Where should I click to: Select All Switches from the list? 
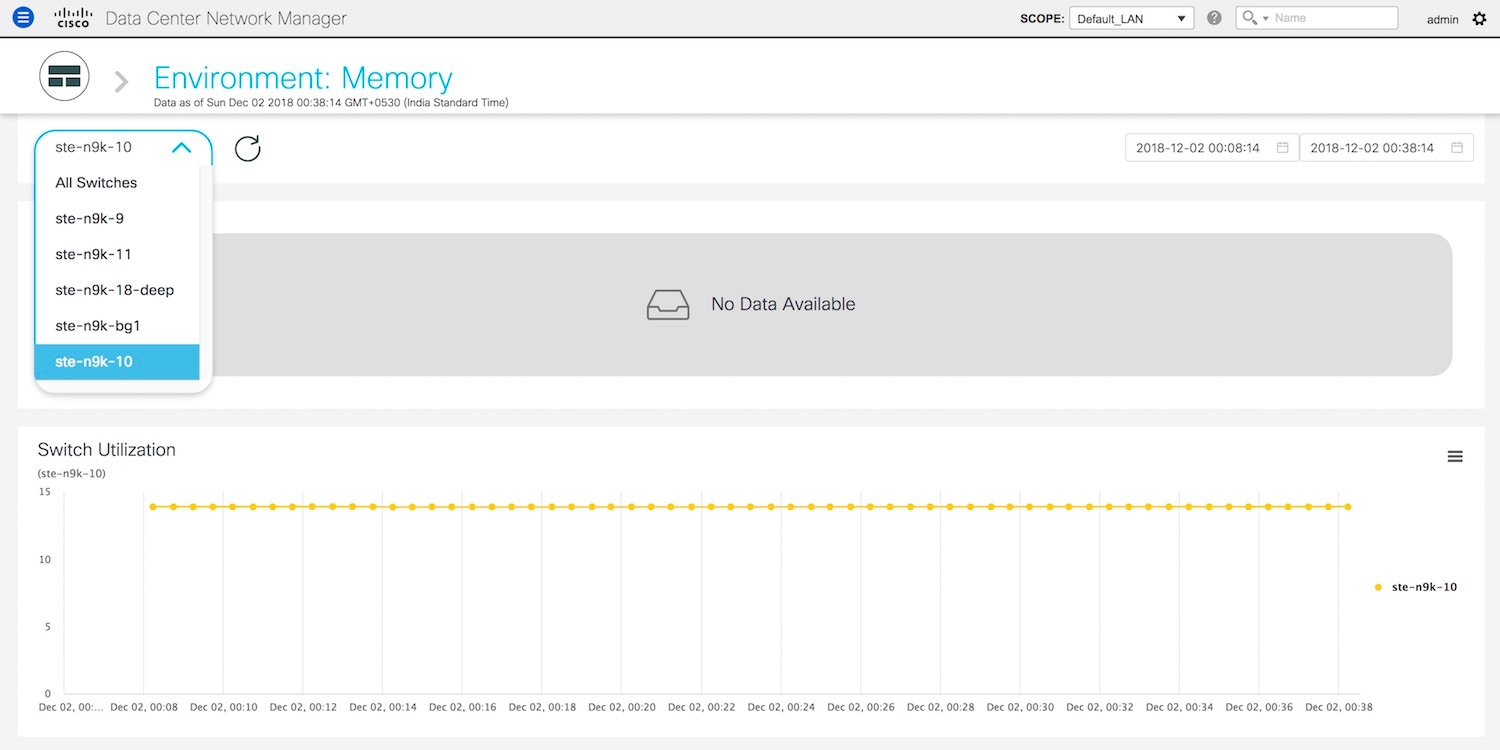[x=96, y=183]
